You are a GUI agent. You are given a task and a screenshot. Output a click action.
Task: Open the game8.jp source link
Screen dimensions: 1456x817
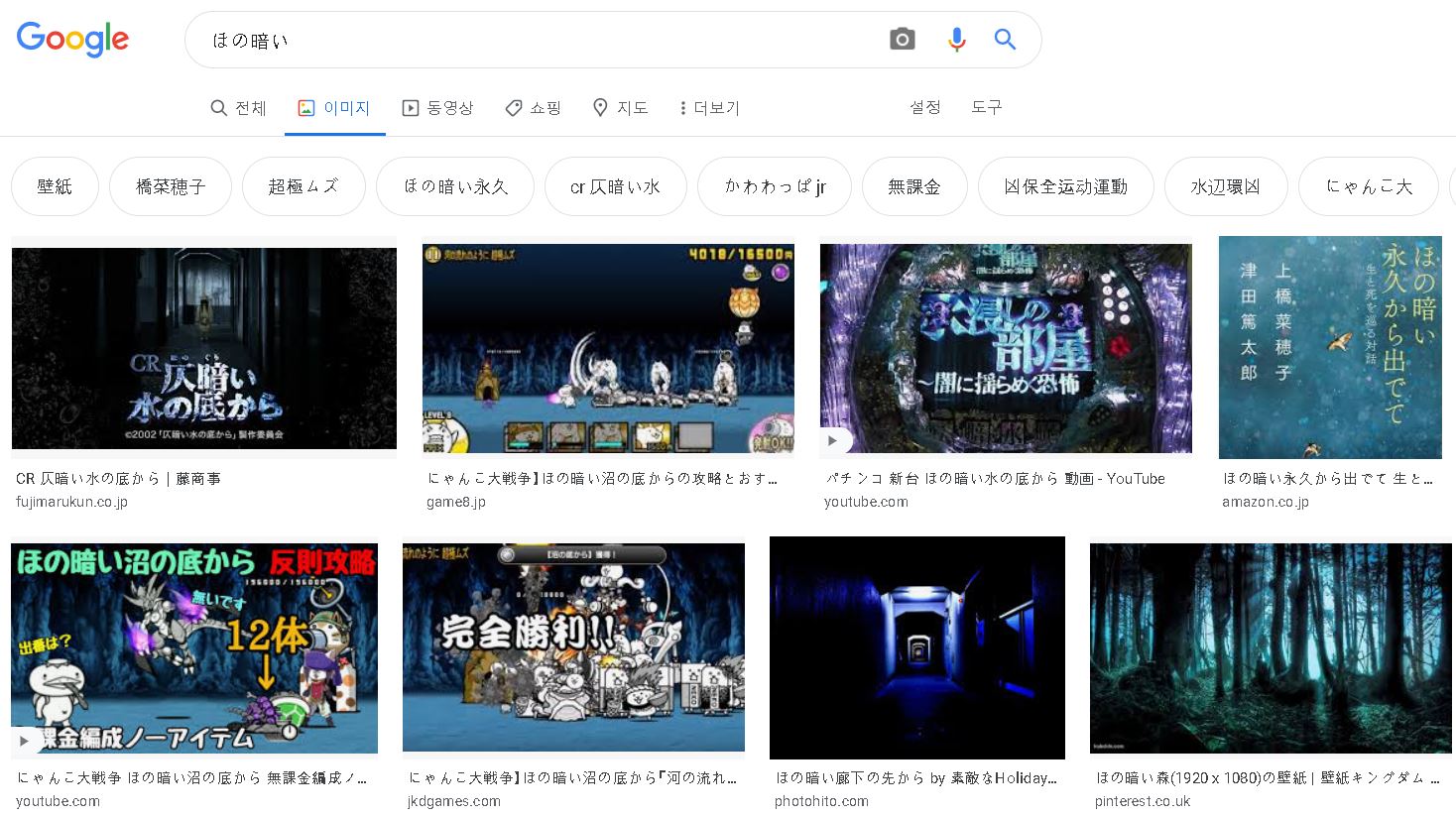coord(456,502)
